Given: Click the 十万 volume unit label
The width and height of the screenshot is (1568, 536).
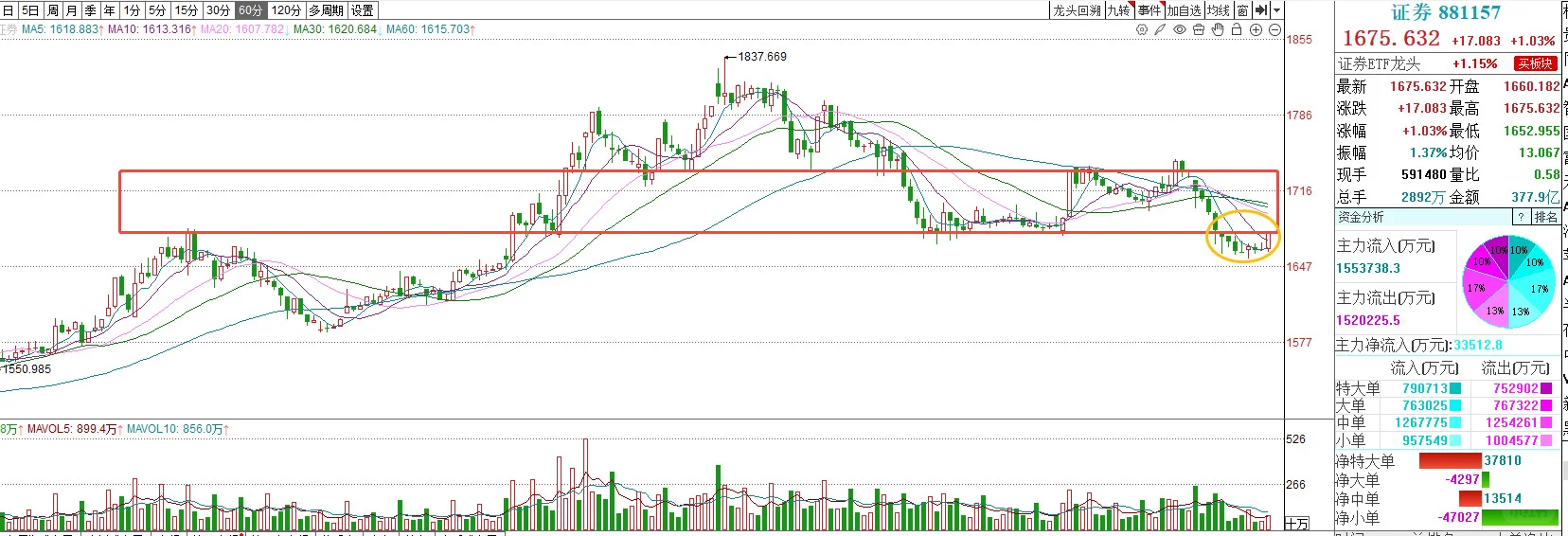Looking at the screenshot, I should pos(1296,524).
